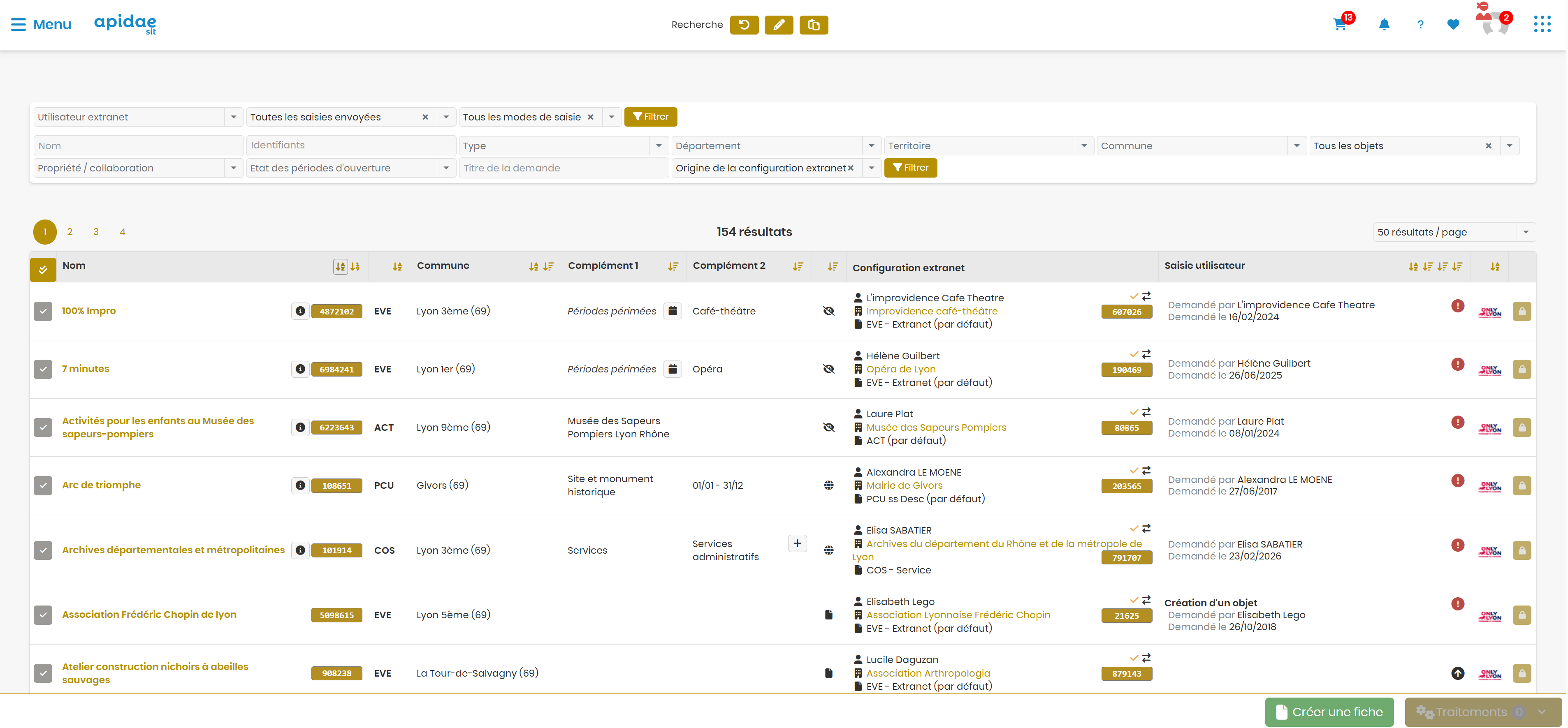Go to results page 2
Screen dimensions: 1568x728
click(70, 232)
